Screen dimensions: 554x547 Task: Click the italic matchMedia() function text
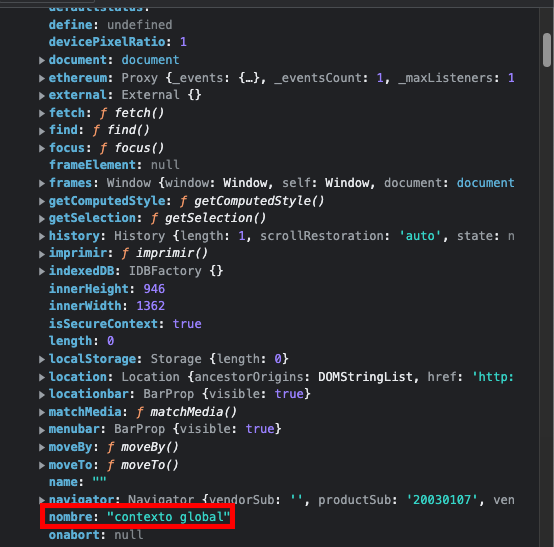193,412
